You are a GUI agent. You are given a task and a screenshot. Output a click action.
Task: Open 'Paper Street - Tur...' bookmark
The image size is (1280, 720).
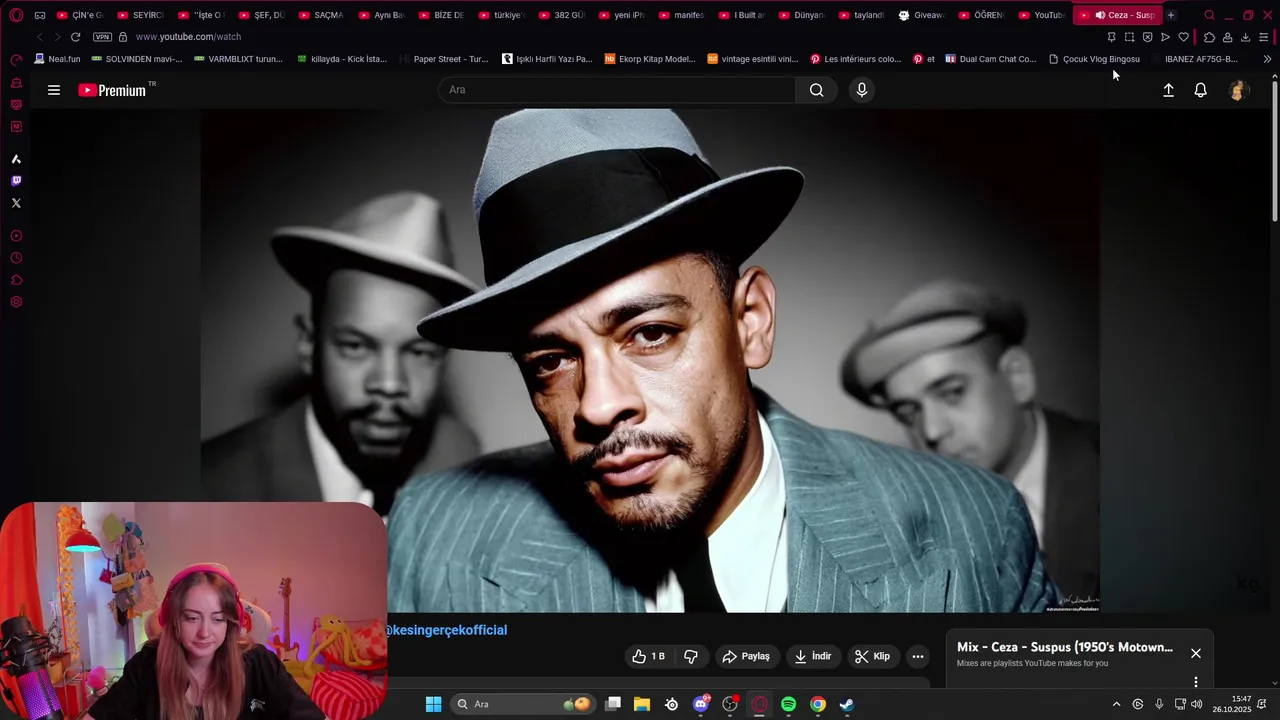coord(443,59)
